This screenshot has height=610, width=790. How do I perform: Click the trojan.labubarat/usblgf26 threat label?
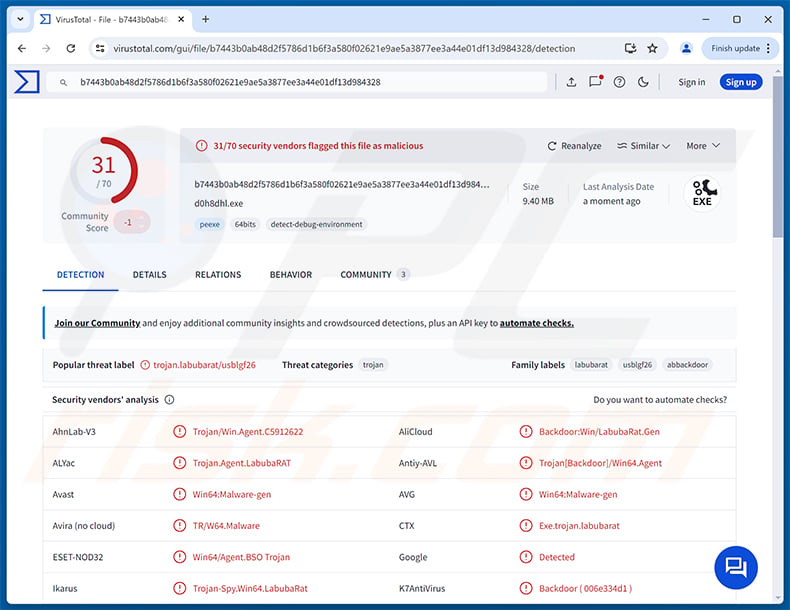205,365
